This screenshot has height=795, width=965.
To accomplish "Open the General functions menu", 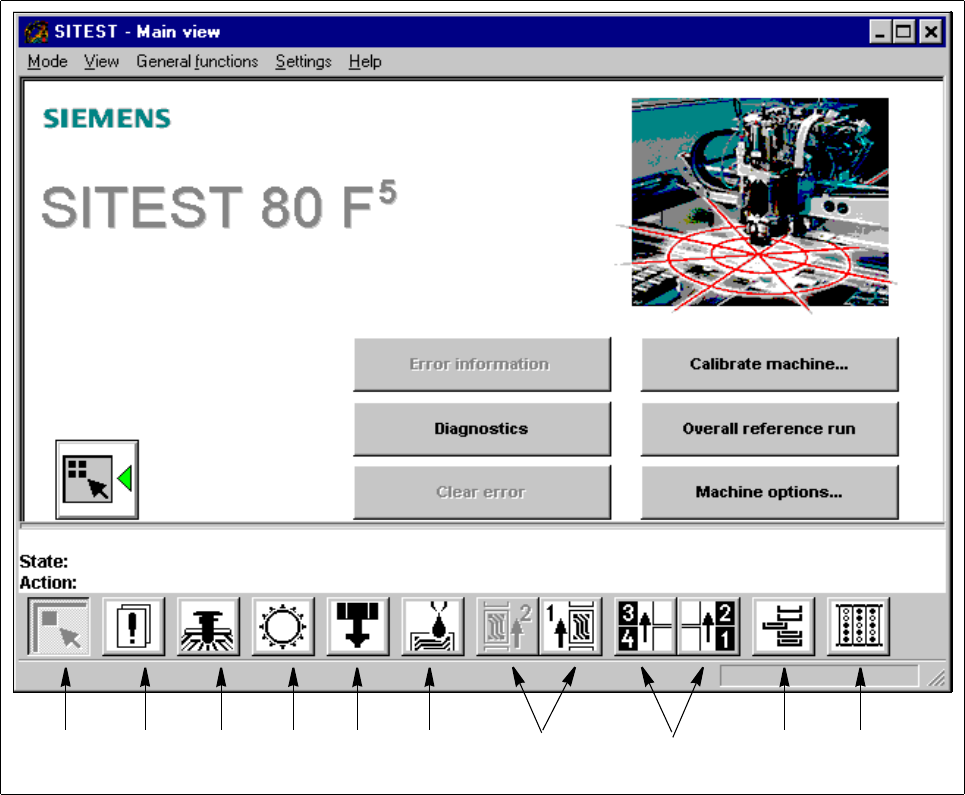I will pos(197,62).
